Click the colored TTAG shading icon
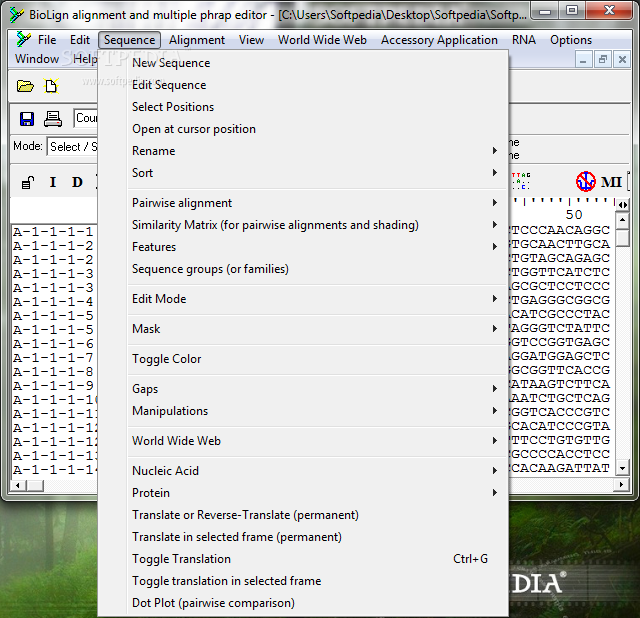The image size is (640, 618). (520, 181)
